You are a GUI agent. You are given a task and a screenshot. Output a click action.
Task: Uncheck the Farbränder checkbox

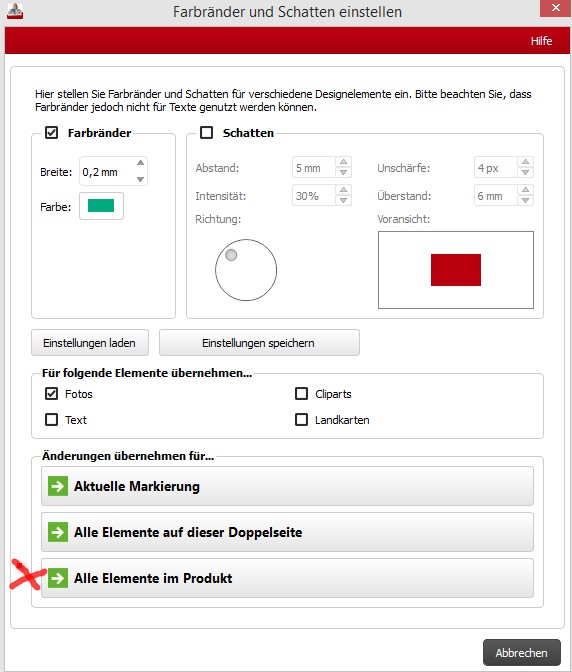[51, 132]
